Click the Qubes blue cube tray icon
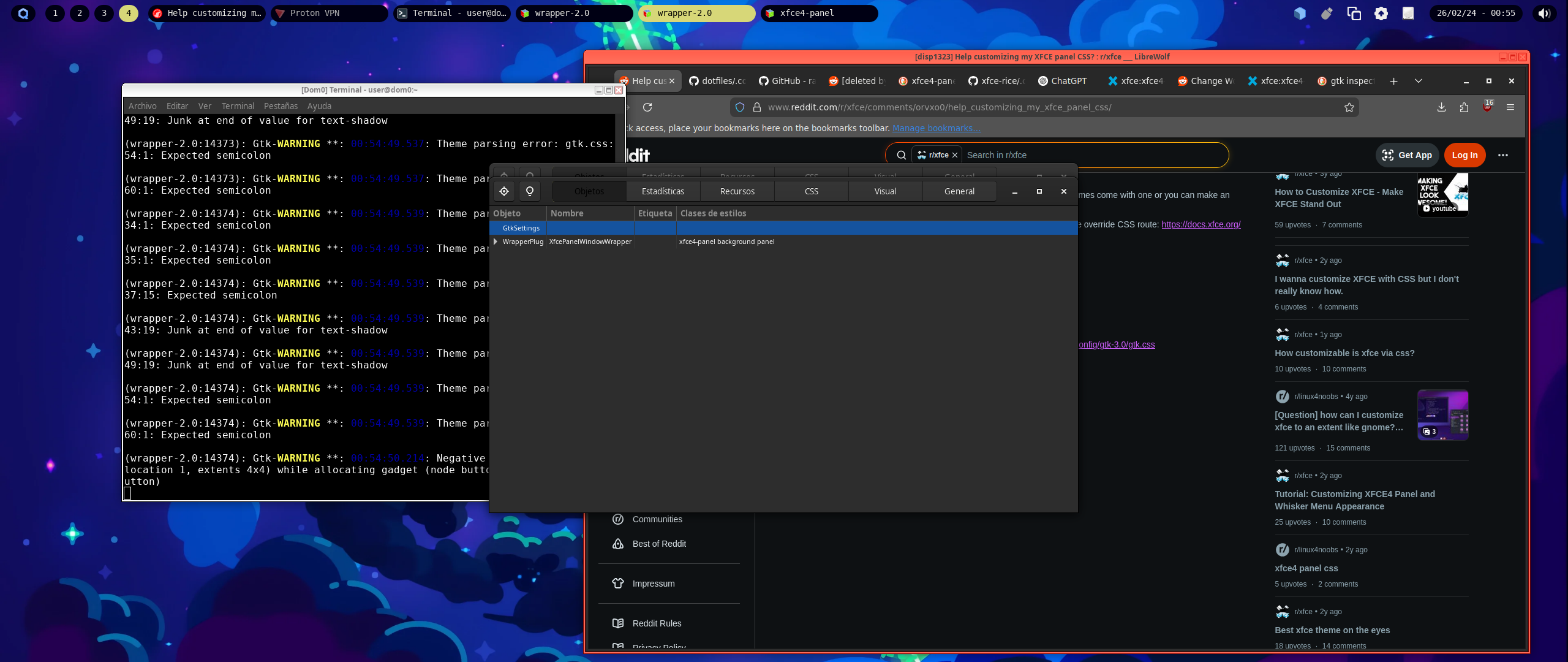1568x662 pixels. (x=1299, y=13)
